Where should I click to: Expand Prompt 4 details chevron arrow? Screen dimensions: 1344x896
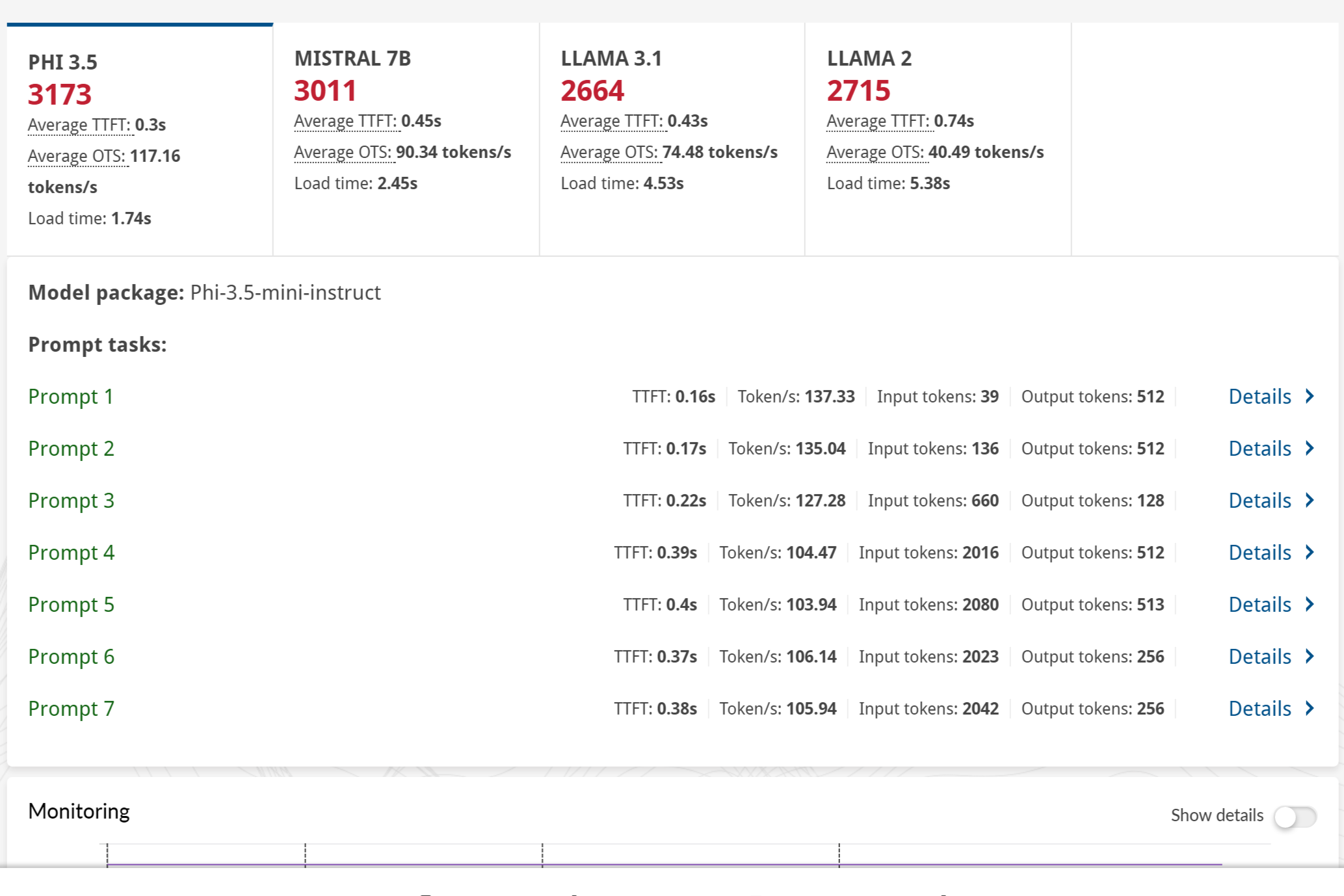pyautogui.click(x=1310, y=552)
